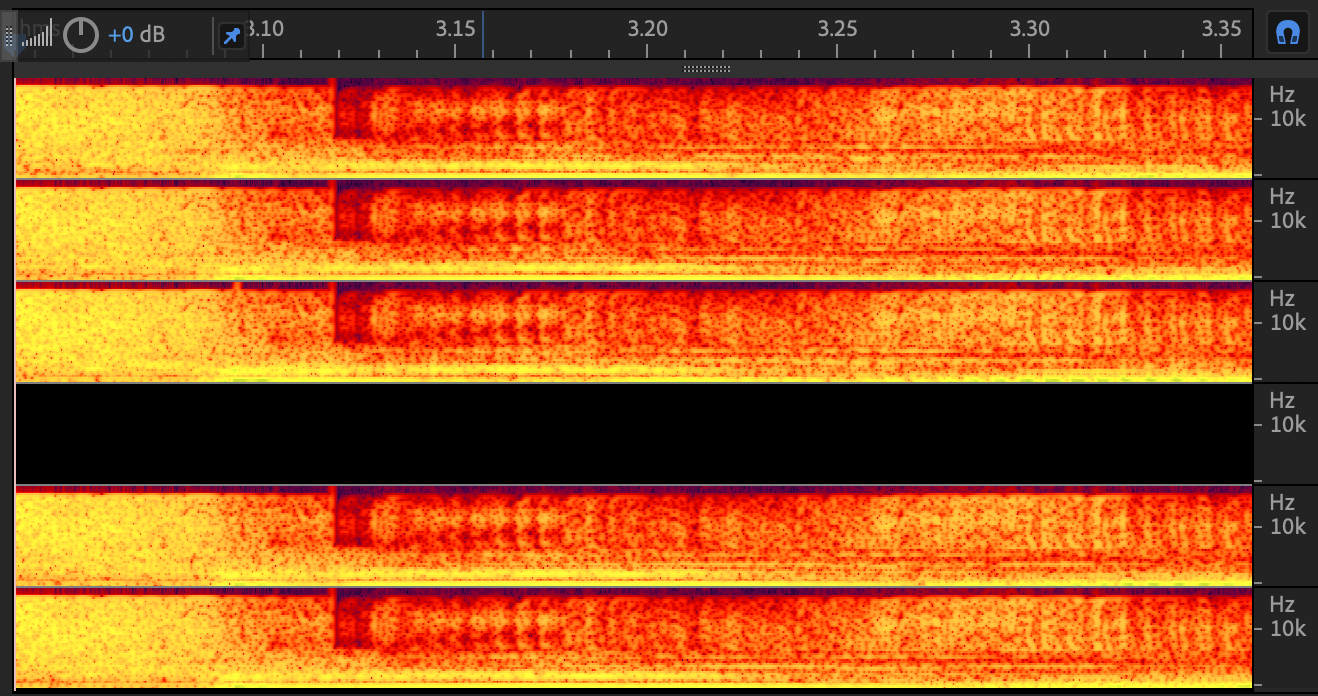Click the HUD amplitude adjustment knob
The height and width of the screenshot is (696, 1318).
(81, 36)
